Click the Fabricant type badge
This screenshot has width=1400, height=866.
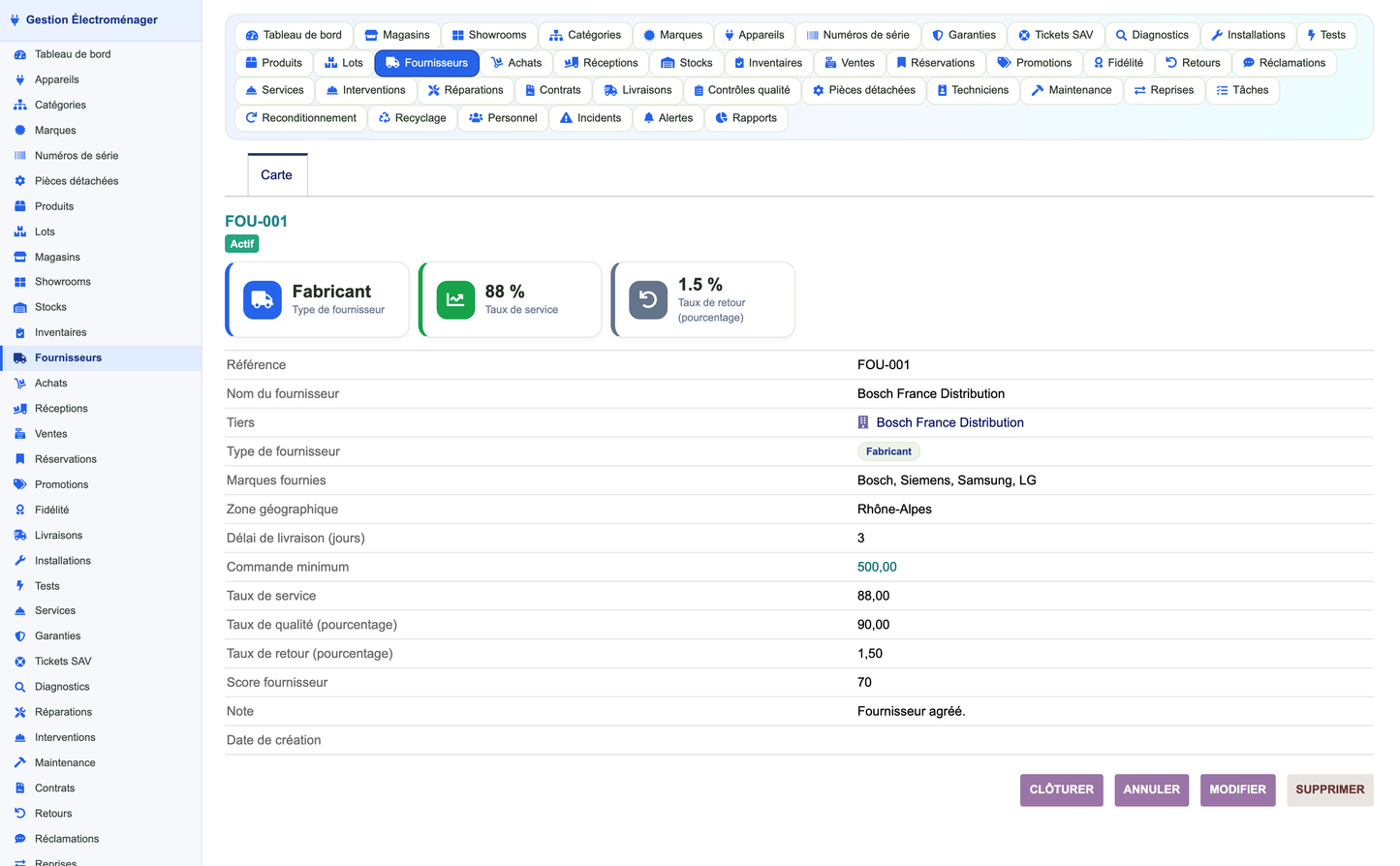(888, 451)
